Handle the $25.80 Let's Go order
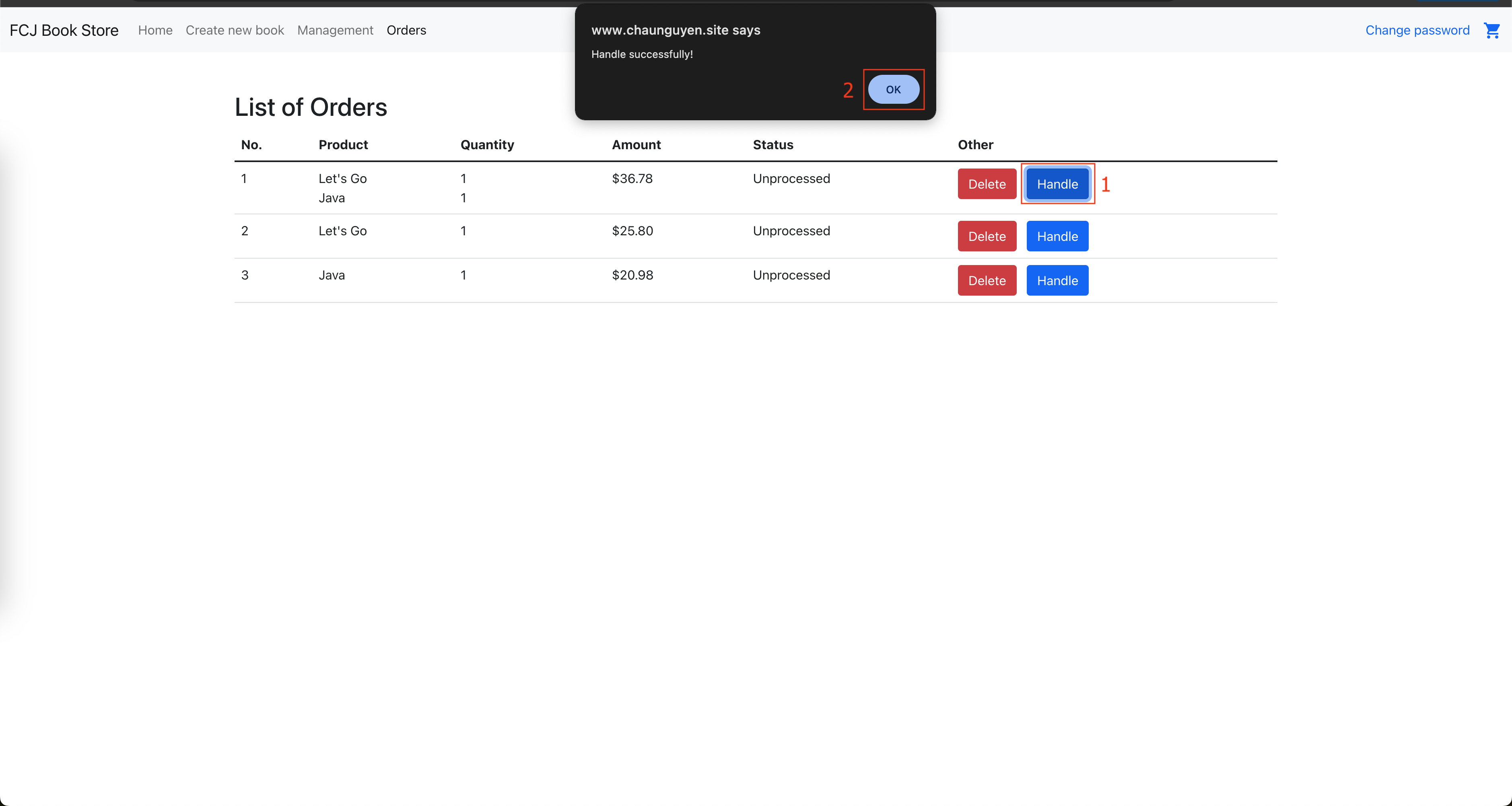Screen dimensions: 1512x806 1057,236
